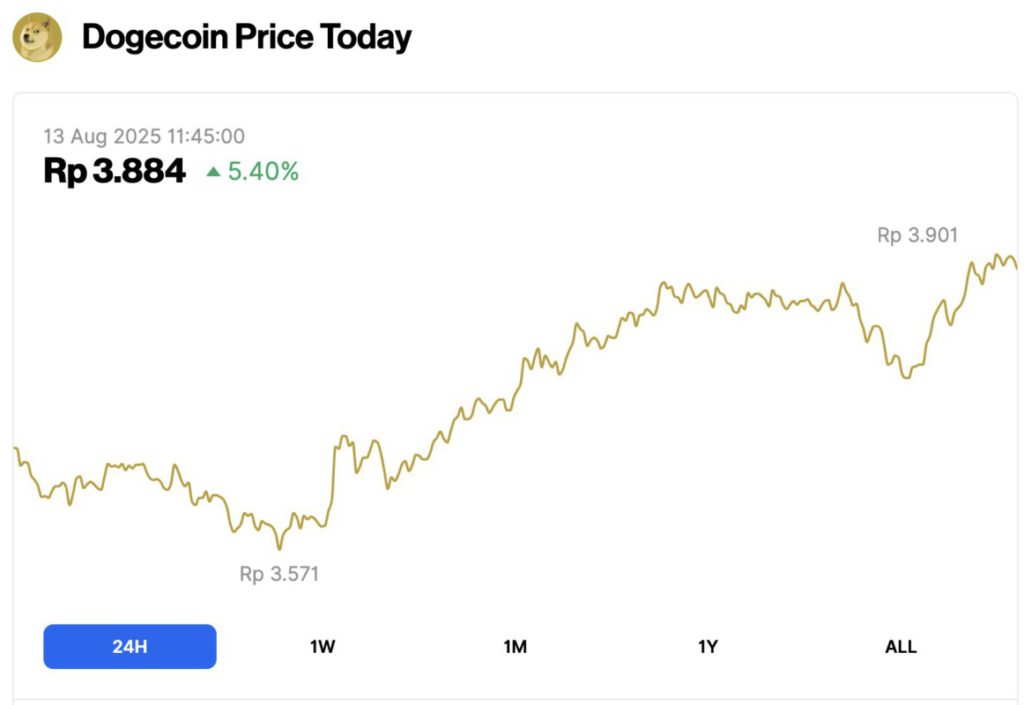
Task: Click the Rp 3.901 high label
Action: click(916, 235)
